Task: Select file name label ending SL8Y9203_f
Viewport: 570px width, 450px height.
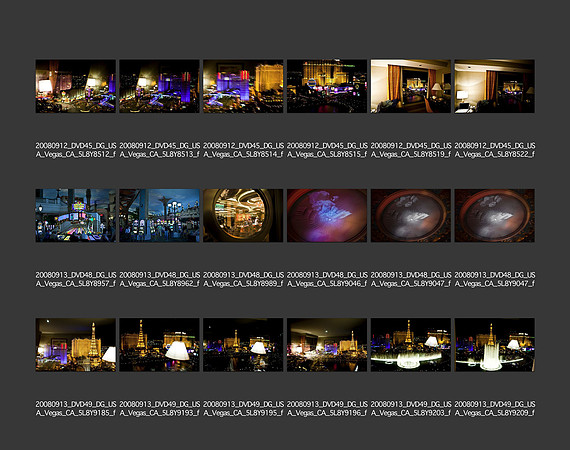Action: (x=411, y=409)
